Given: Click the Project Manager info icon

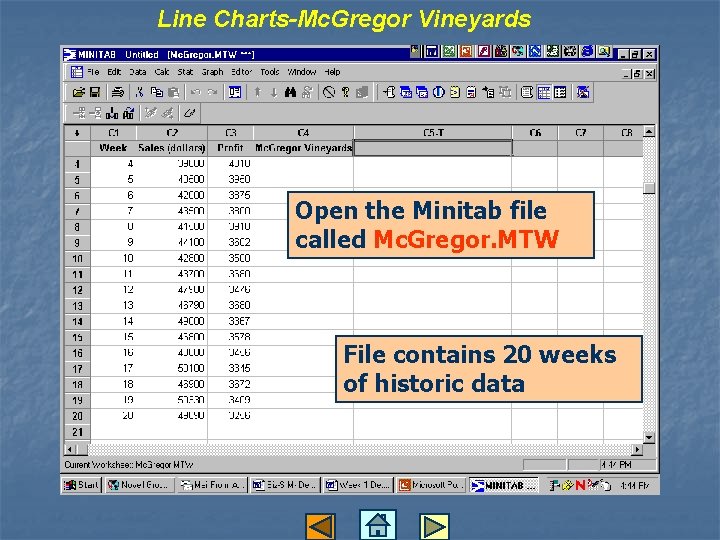Looking at the screenshot, I should (x=439, y=92).
